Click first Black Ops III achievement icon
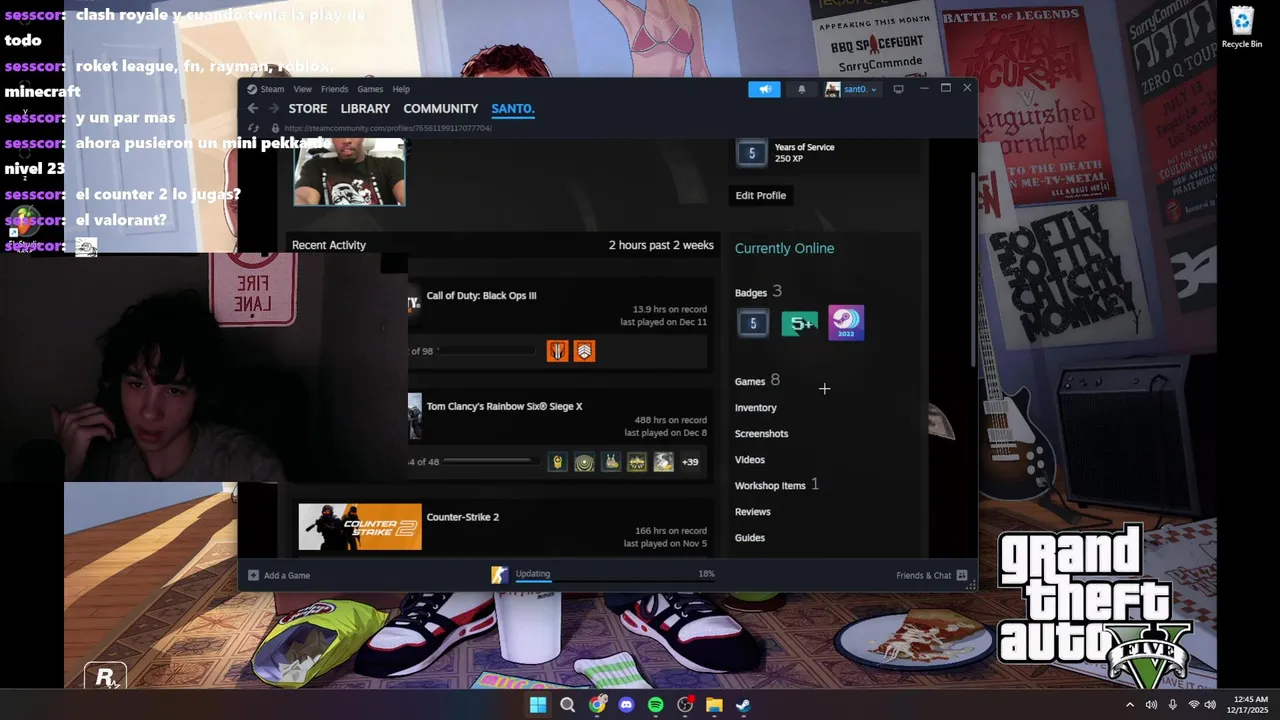1280x720 pixels. click(557, 351)
